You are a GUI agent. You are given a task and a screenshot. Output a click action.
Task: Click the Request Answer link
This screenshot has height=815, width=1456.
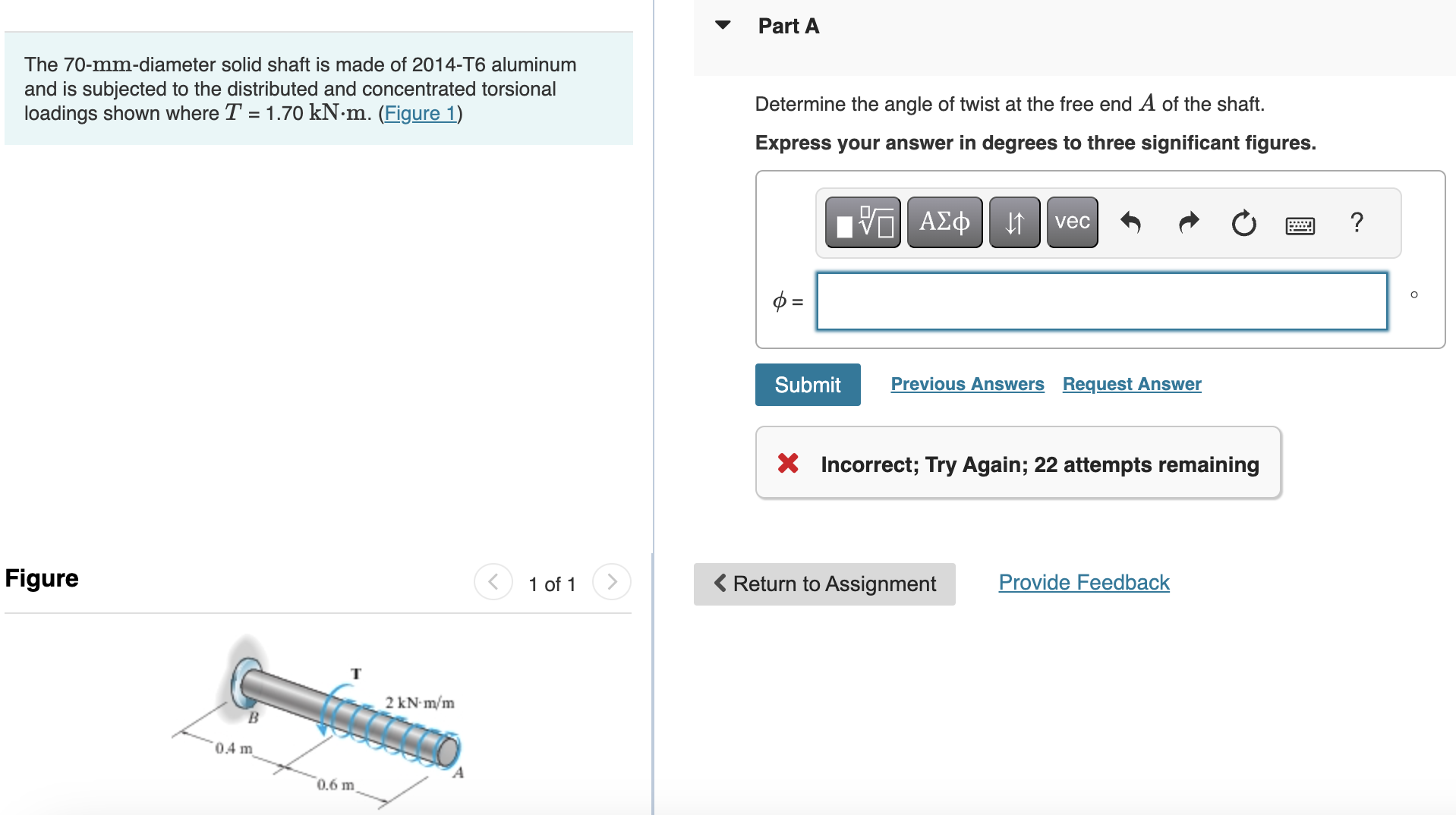pyautogui.click(x=1131, y=384)
